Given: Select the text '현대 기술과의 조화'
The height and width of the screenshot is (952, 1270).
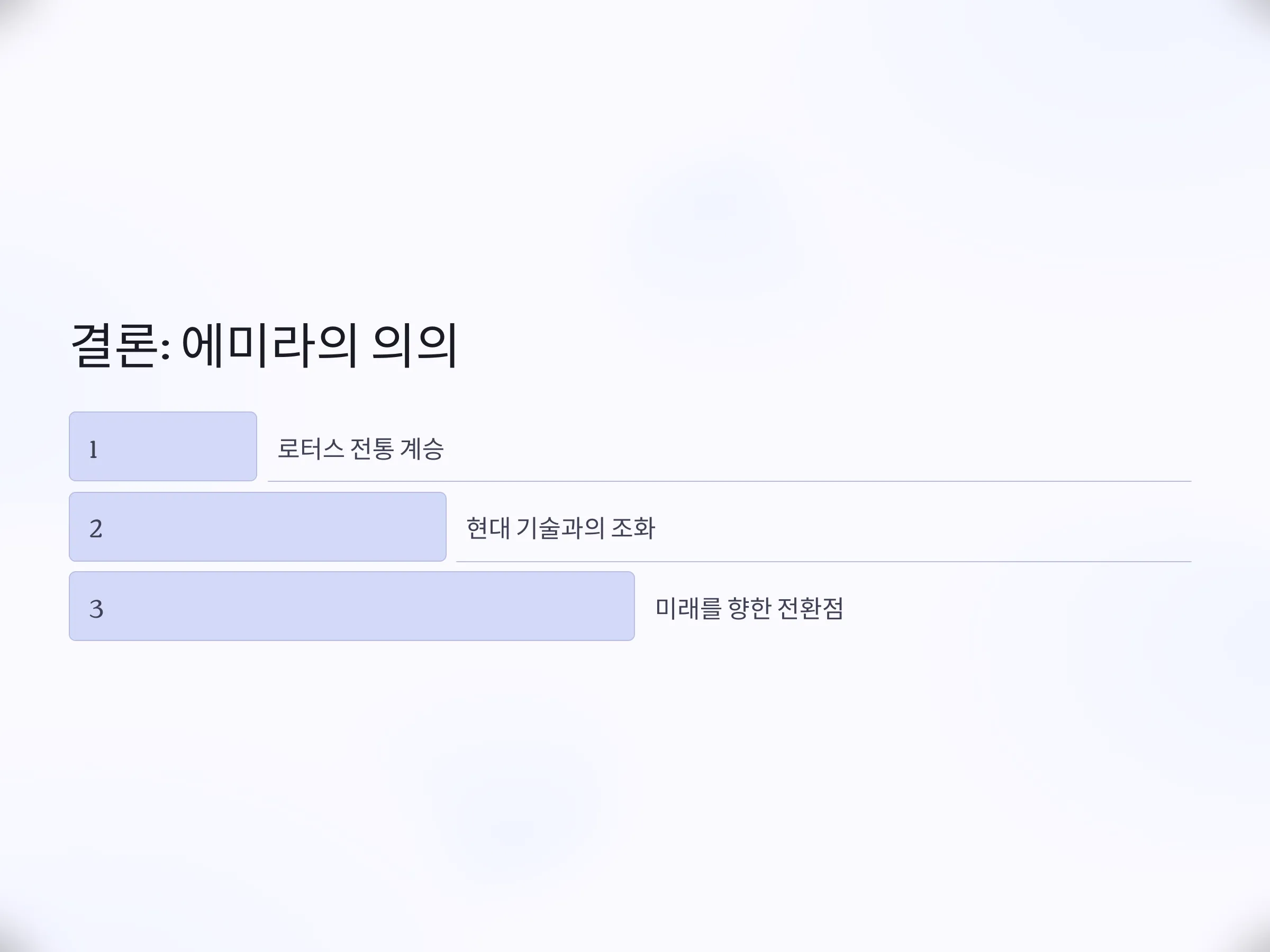Looking at the screenshot, I should [560, 528].
